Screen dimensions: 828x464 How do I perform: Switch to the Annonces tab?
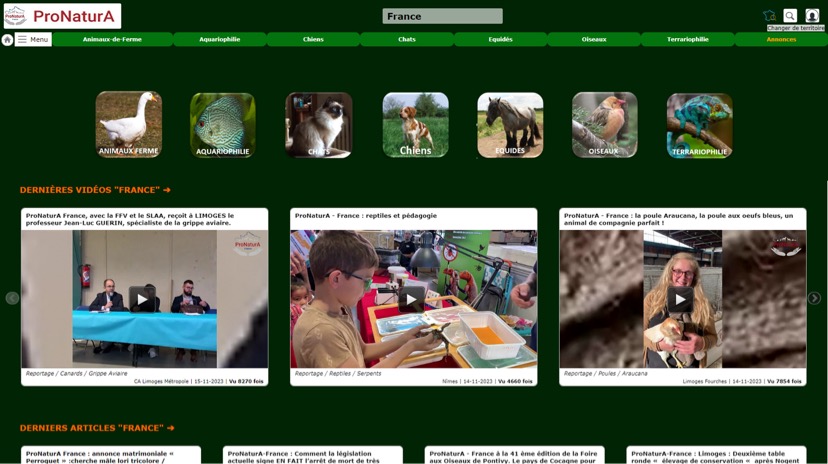(x=781, y=40)
